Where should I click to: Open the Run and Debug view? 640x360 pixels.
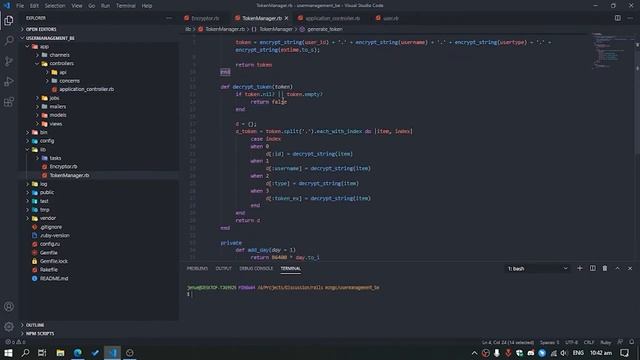pos(9,81)
